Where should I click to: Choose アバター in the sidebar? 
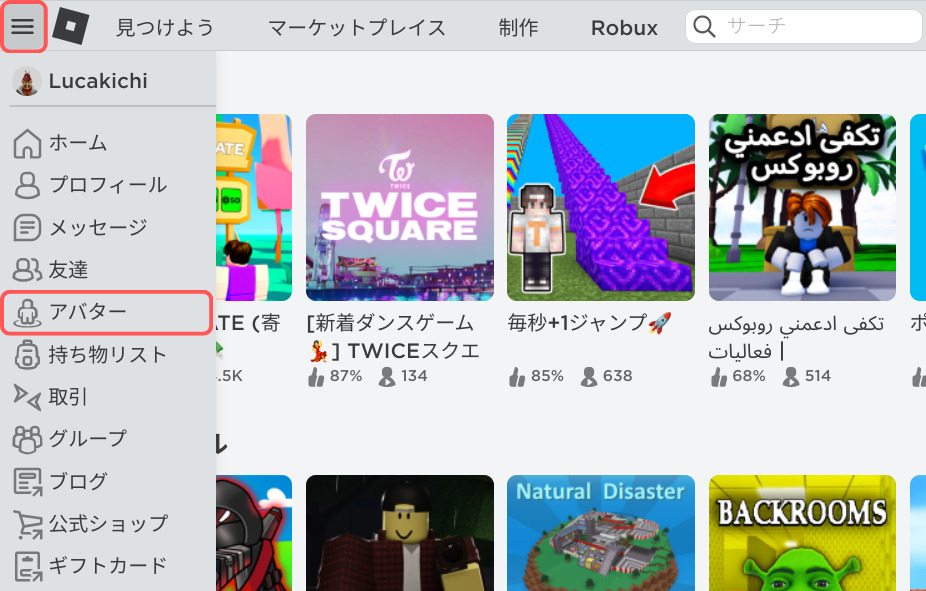tap(107, 312)
